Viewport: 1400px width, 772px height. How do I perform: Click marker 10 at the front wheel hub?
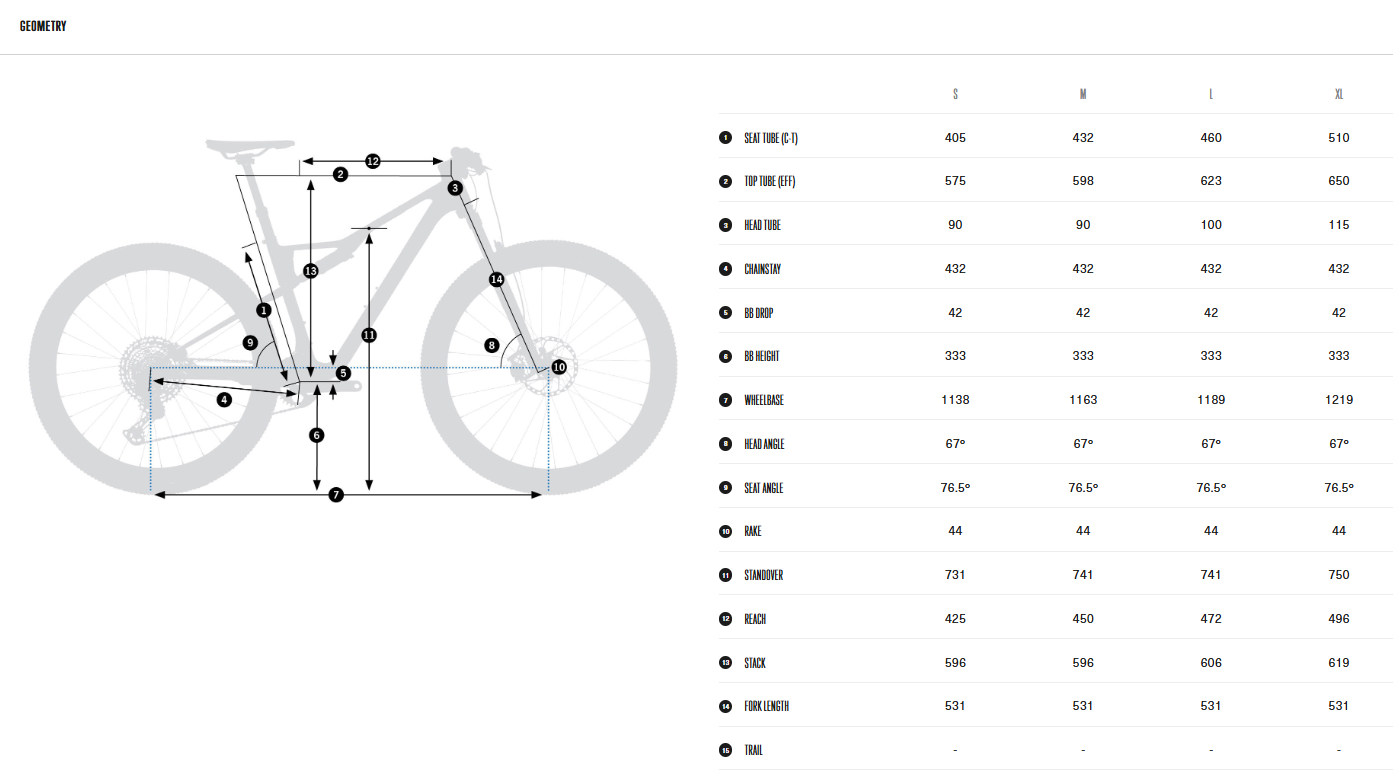click(x=559, y=367)
